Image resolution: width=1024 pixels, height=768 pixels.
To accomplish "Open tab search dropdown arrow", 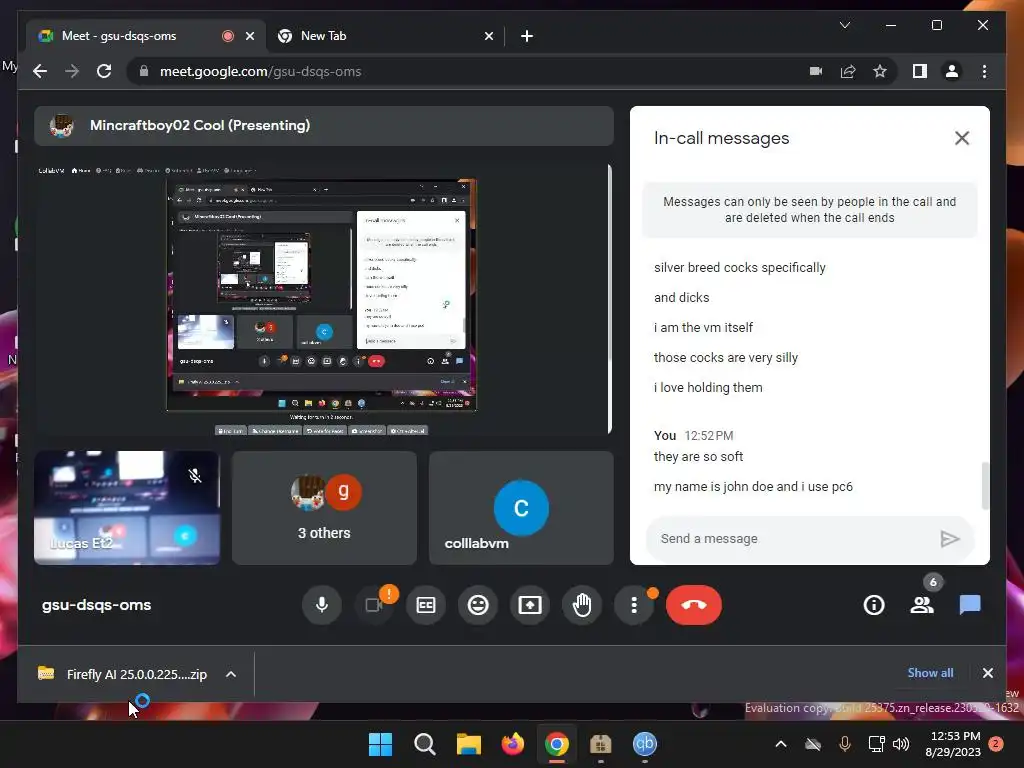I will click(844, 25).
